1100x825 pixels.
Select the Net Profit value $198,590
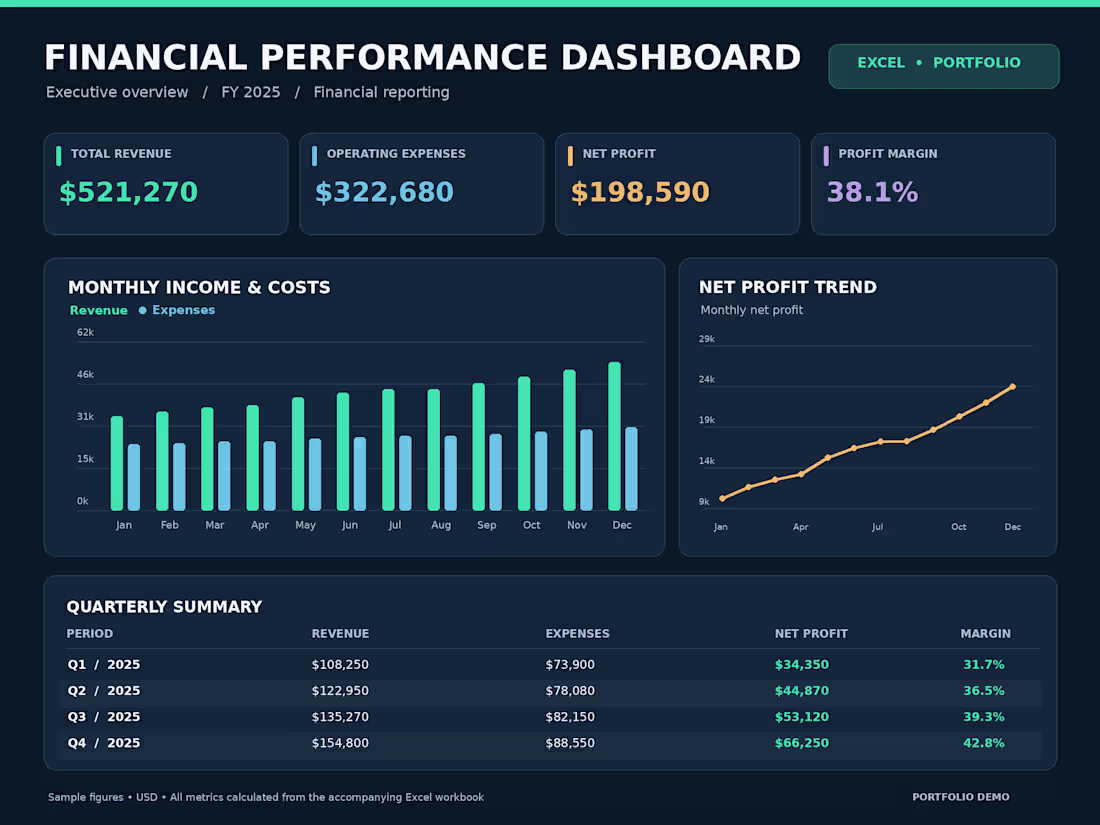(x=640, y=192)
